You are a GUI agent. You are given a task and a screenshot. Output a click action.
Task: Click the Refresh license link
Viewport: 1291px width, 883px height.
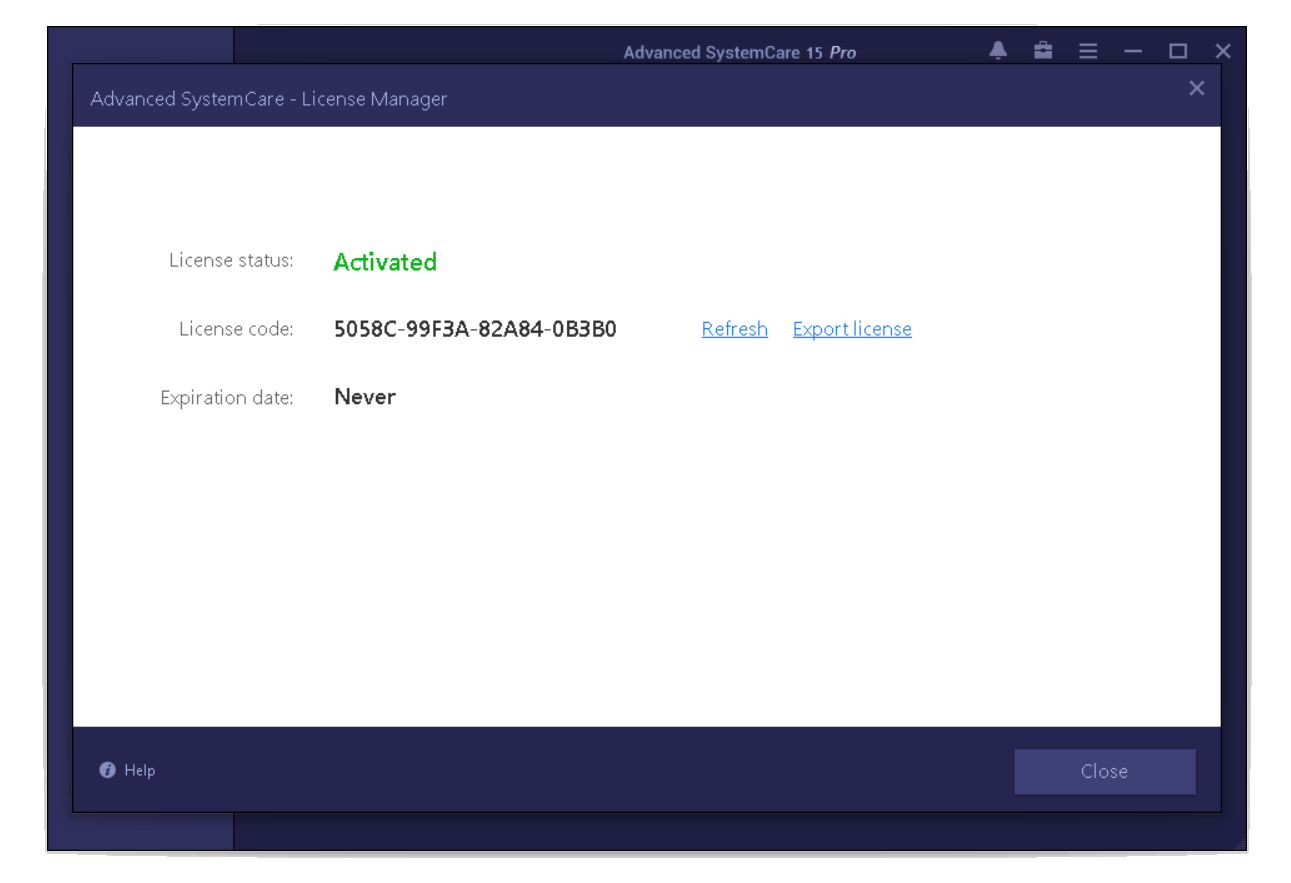(x=735, y=329)
